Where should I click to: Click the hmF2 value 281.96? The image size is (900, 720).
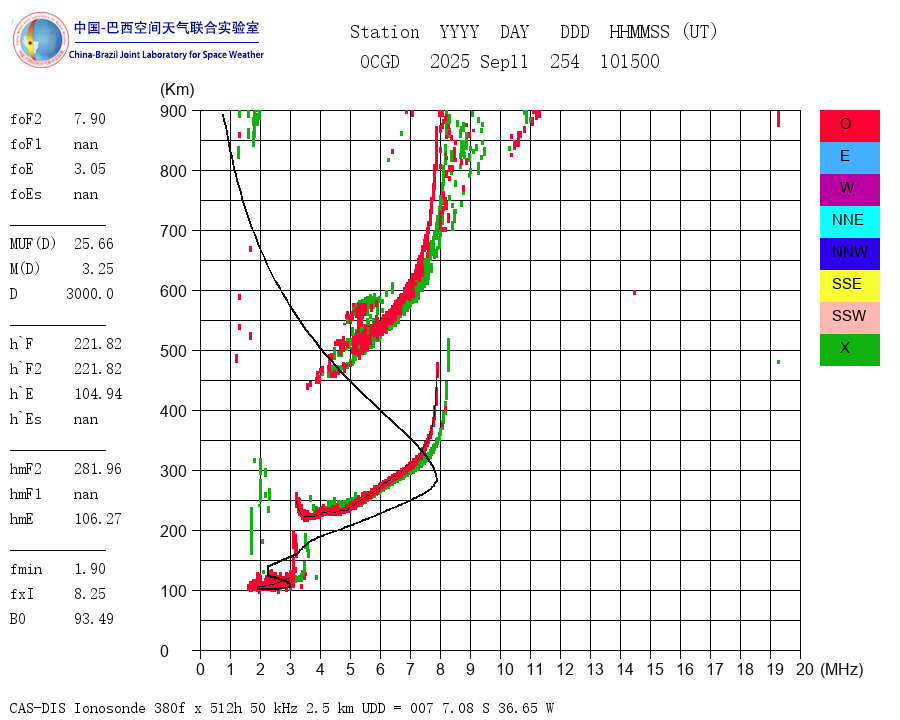pyautogui.click(x=98, y=469)
